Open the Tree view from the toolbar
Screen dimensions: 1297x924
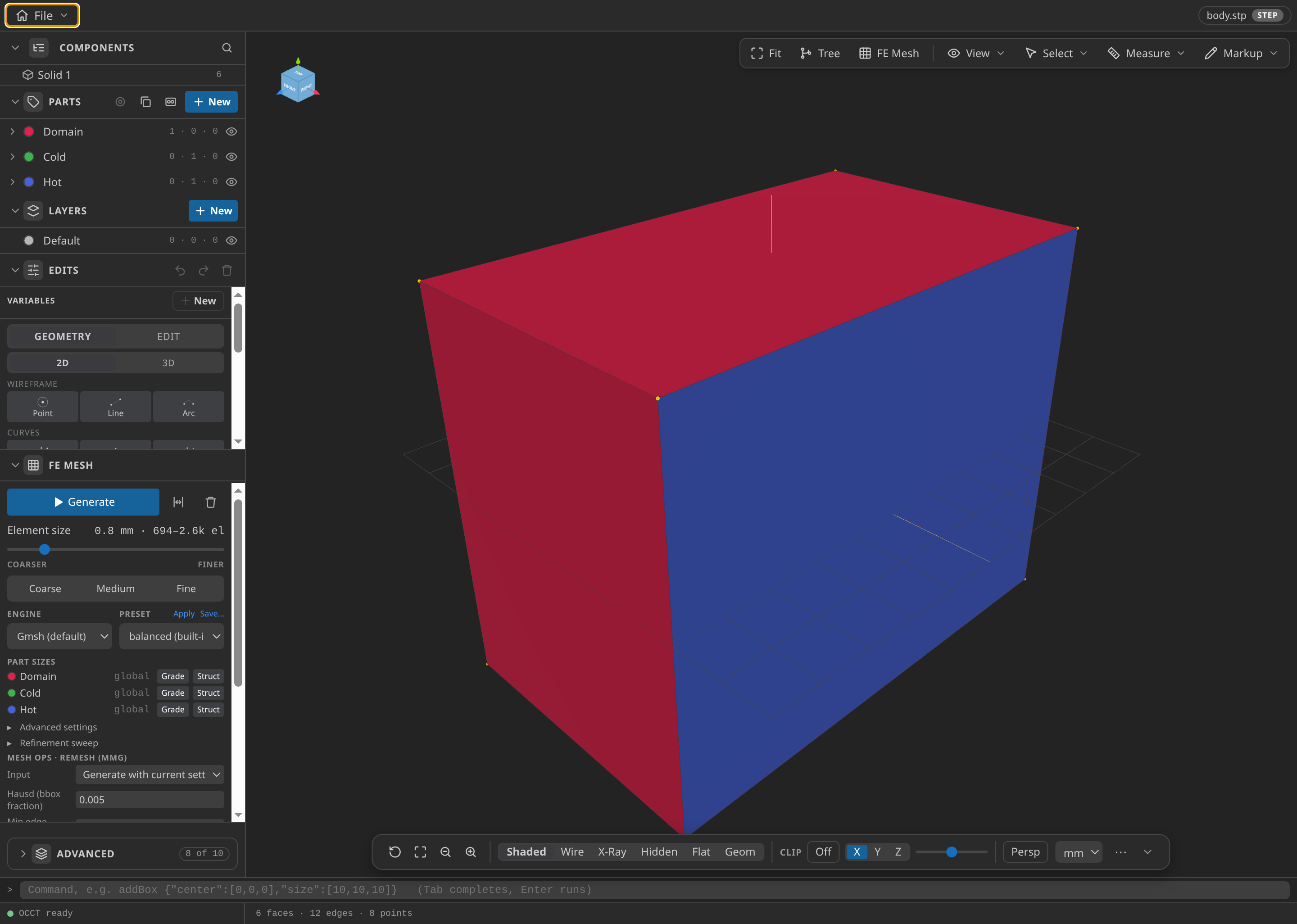(x=820, y=54)
